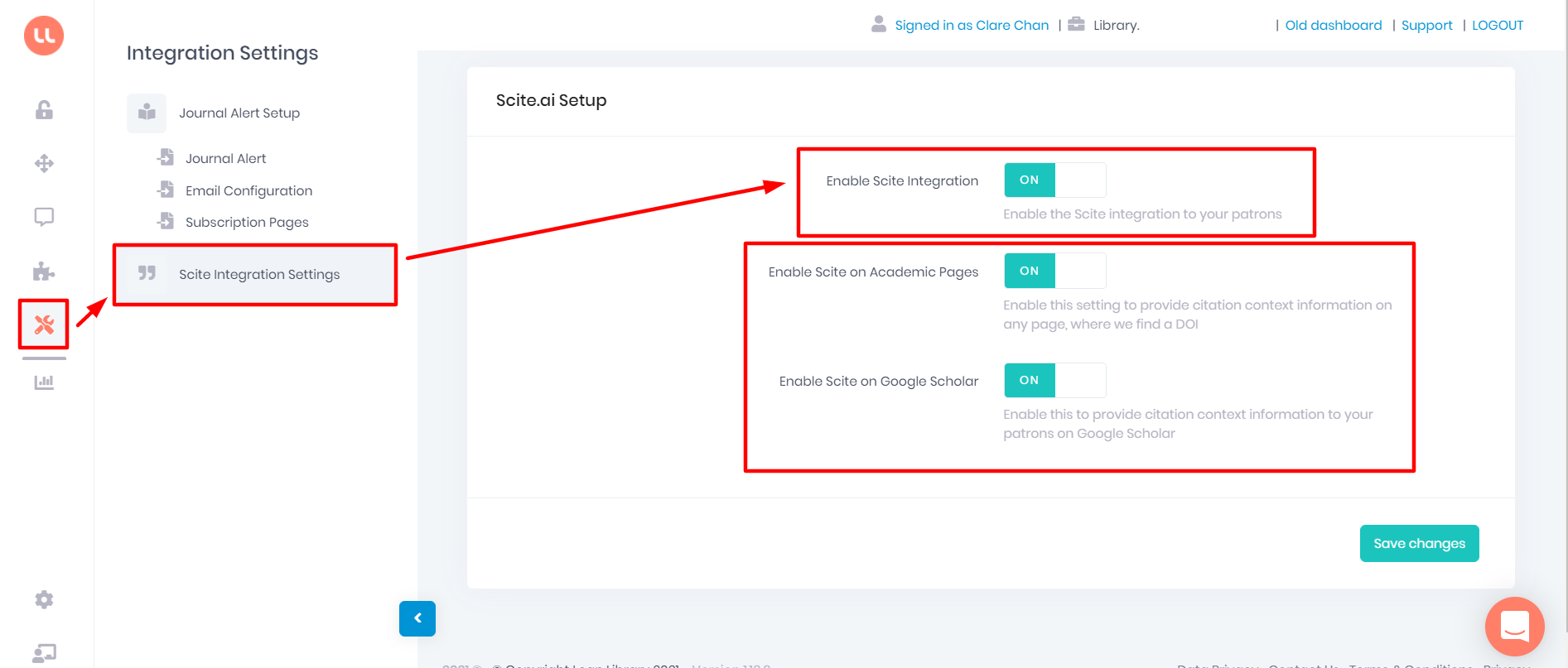Click the user profile icon in header
This screenshot has height=668, width=1568.
click(x=879, y=24)
